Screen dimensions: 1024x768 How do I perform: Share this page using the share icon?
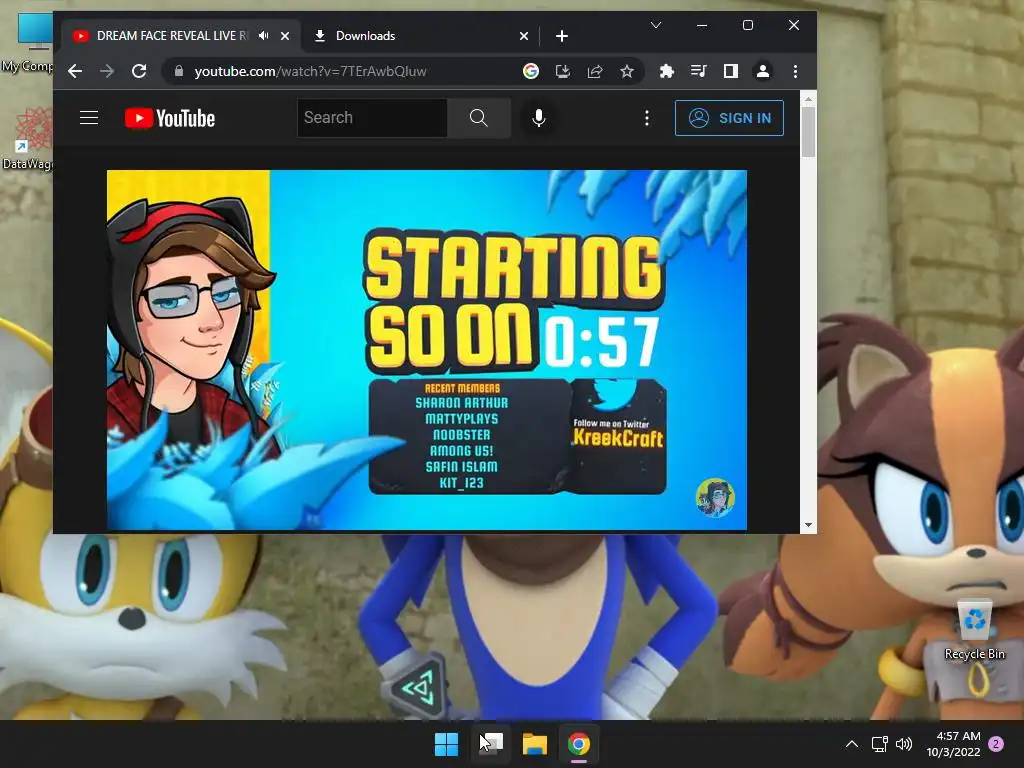(x=595, y=71)
